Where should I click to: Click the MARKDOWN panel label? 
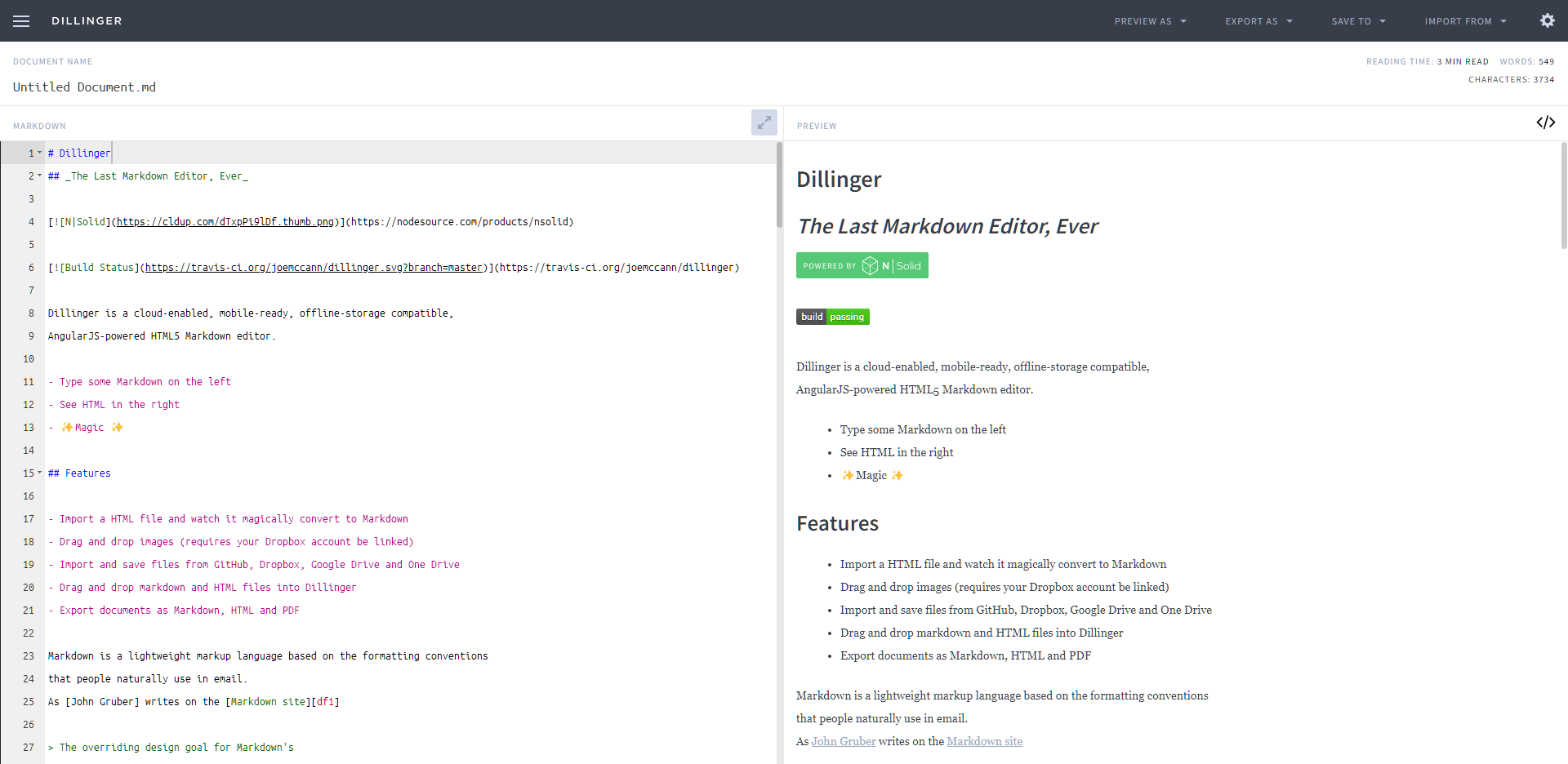[x=39, y=126]
